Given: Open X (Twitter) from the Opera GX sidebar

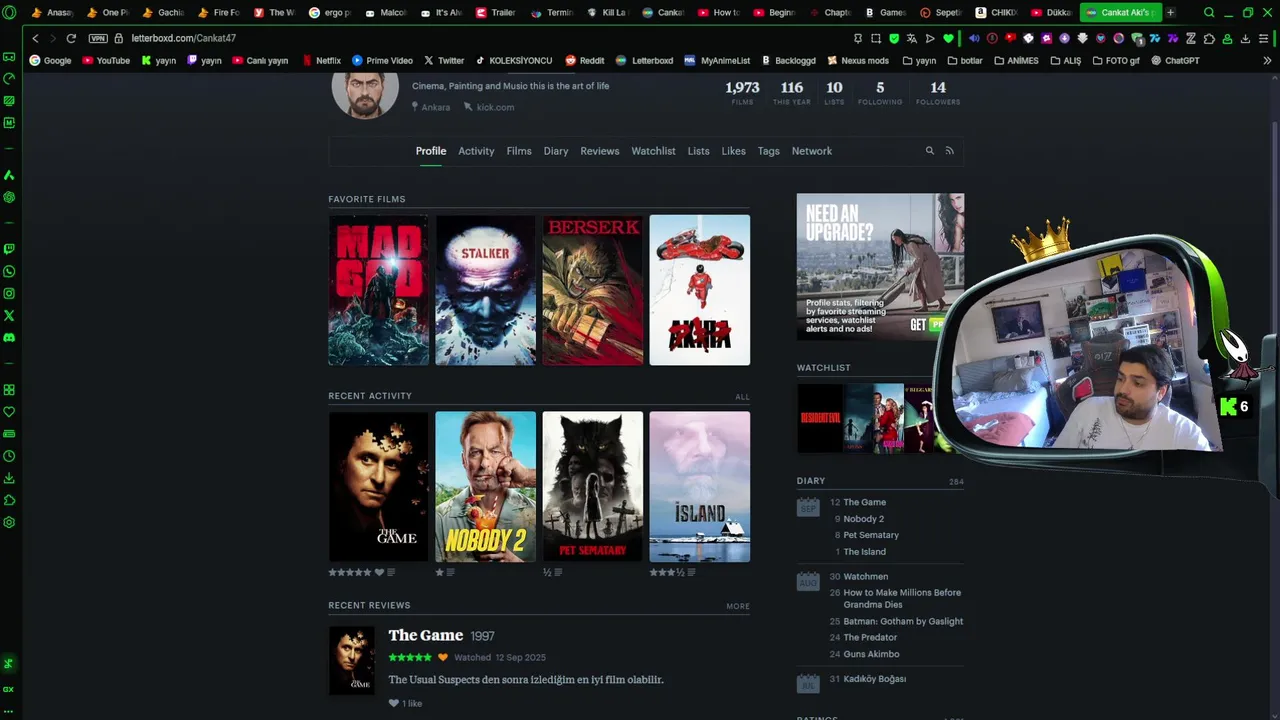Looking at the screenshot, I should point(9,315).
